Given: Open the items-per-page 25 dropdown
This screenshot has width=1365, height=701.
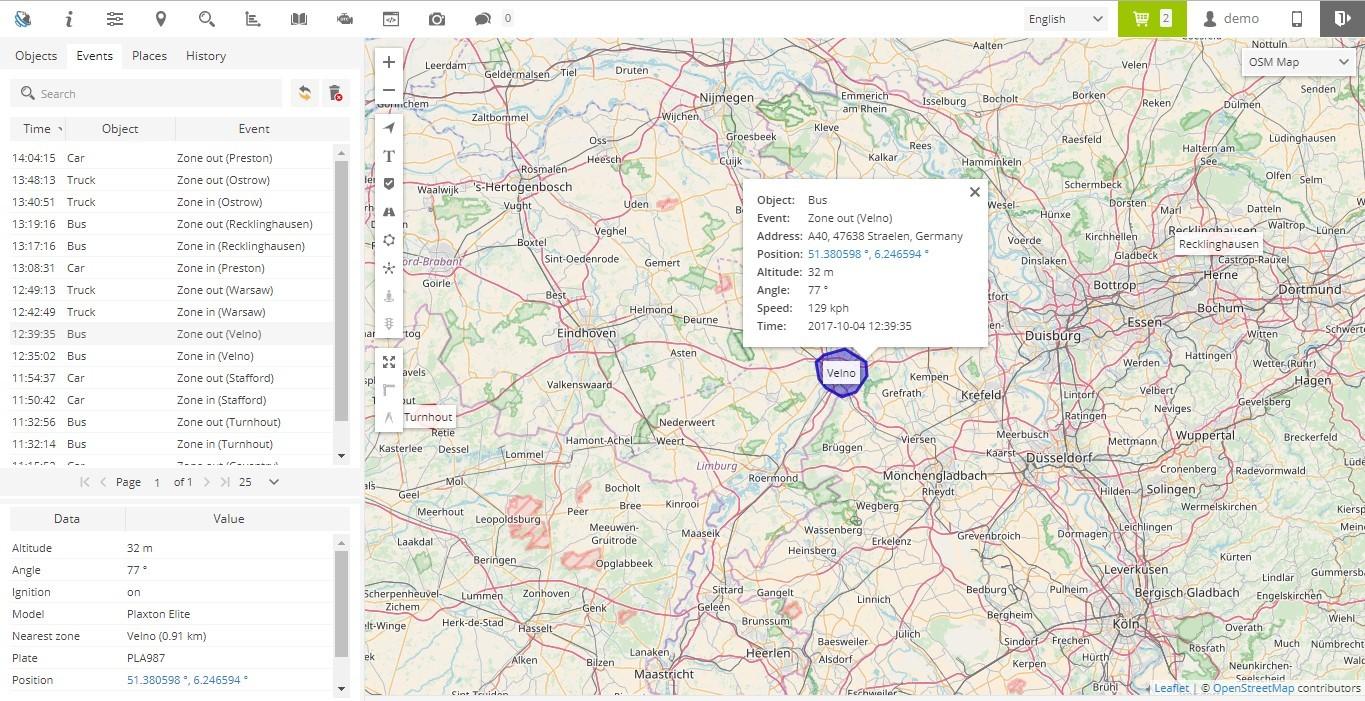Looking at the screenshot, I should click(255, 482).
